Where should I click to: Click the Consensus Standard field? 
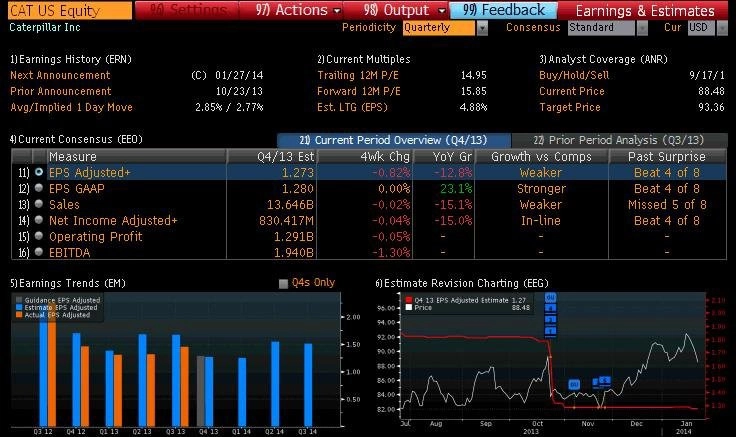pyautogui.click(x=601, y=28)
